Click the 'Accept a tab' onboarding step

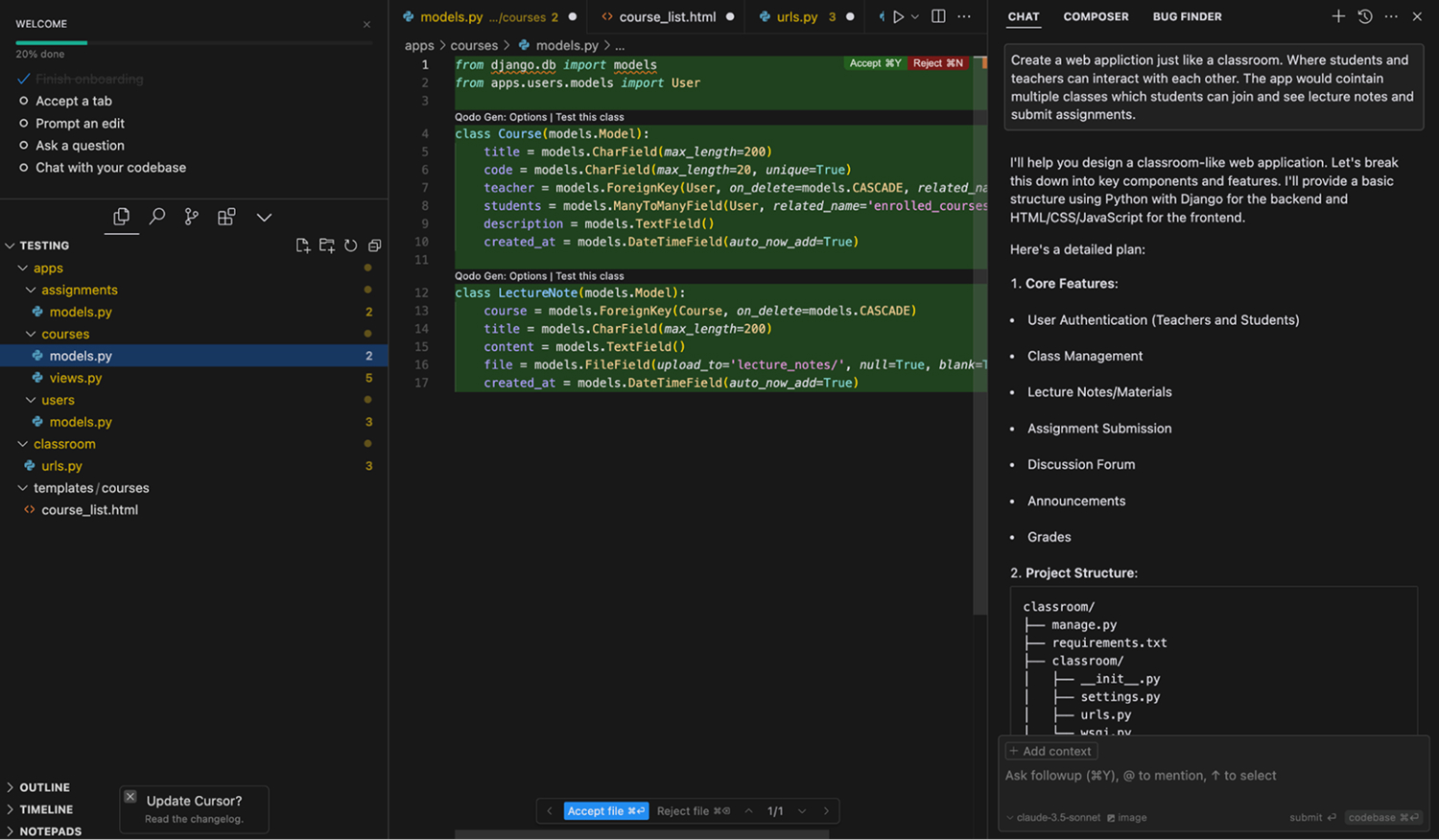74,101
